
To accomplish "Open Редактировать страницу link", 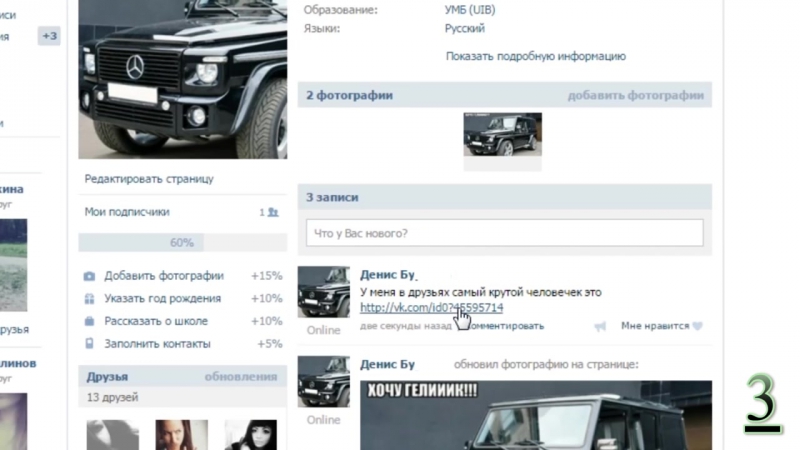I will tap(149, 179).
